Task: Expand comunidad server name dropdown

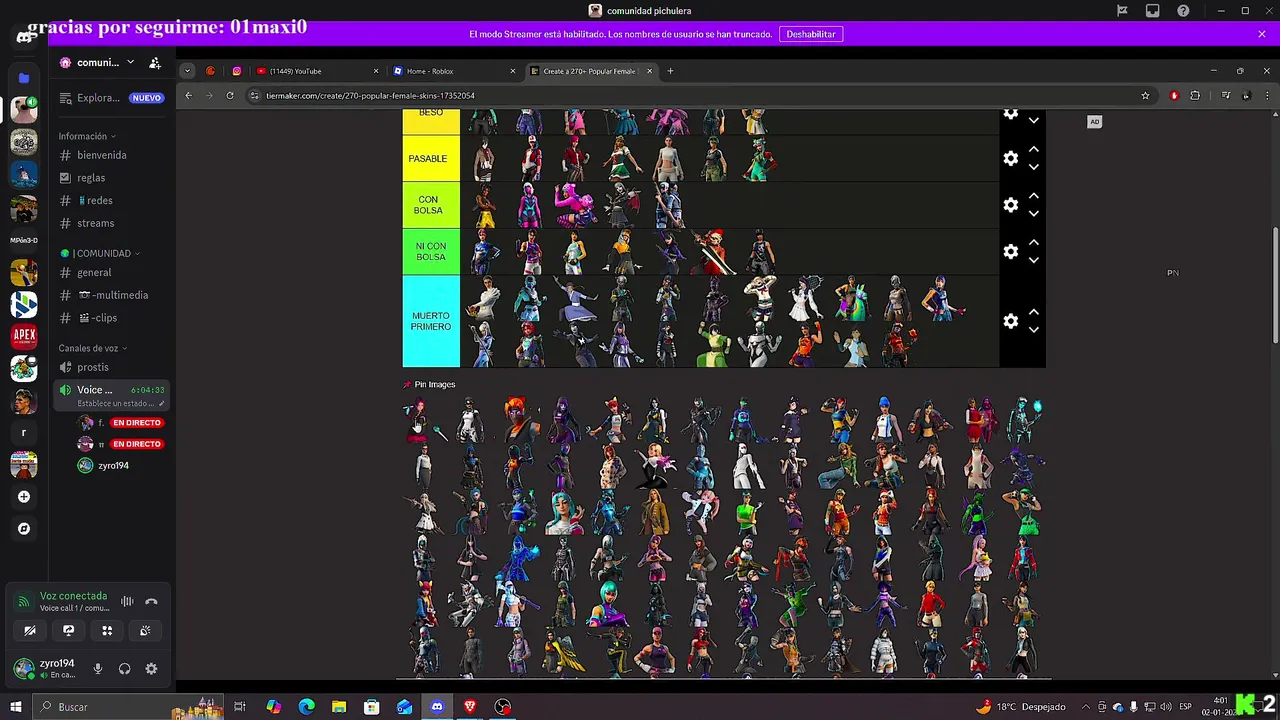Action: click(x=130, y=62)
